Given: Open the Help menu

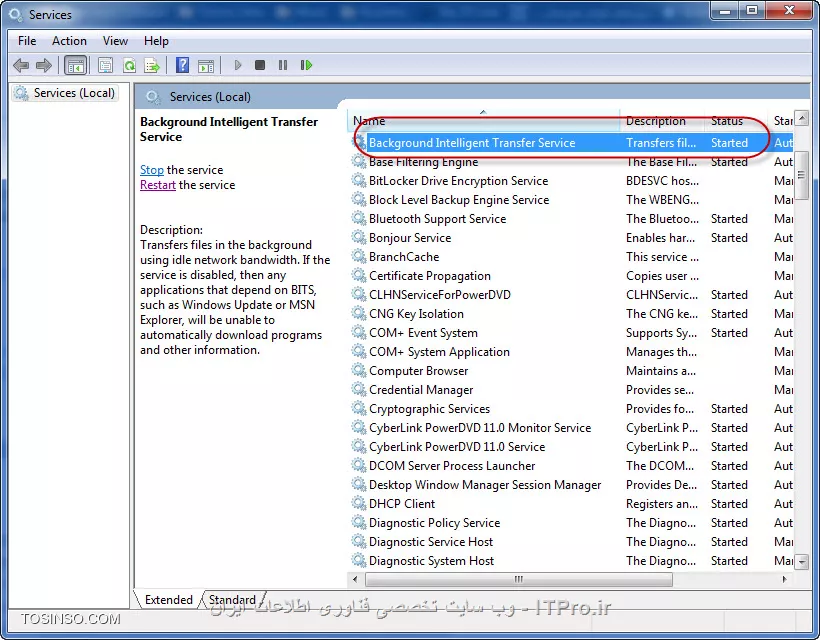Looking at the screenshot, I should pos(156,41).
